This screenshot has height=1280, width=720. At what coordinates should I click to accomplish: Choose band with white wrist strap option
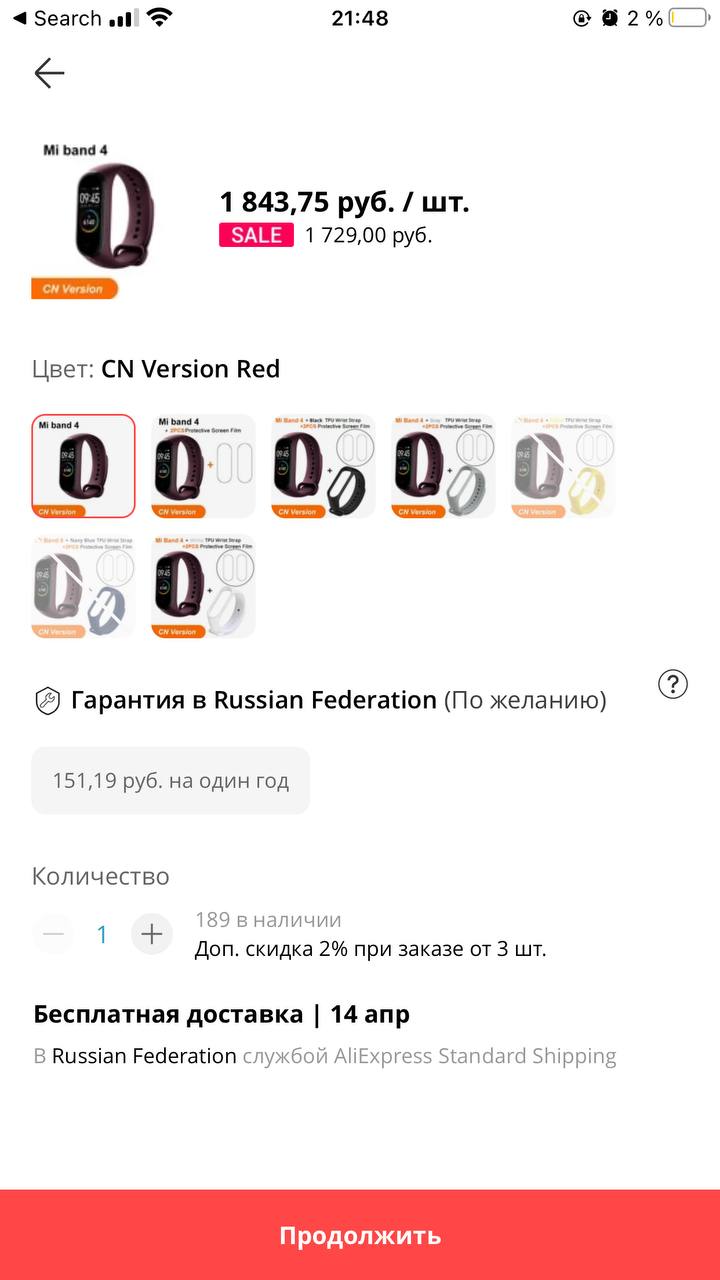pos(204,586)
